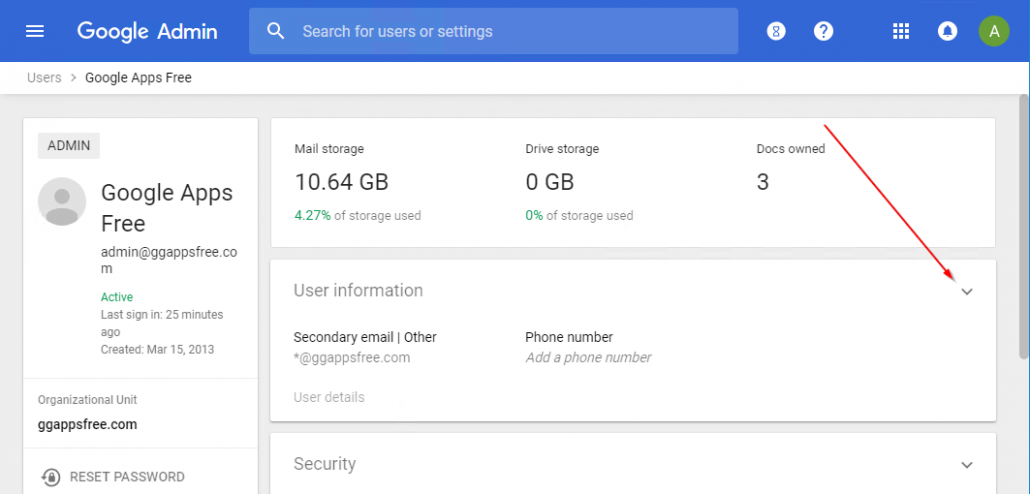This screenshot has height=494, width=1030.
Task: Open the Help question mark icon
Action: [x=824, y=31]
